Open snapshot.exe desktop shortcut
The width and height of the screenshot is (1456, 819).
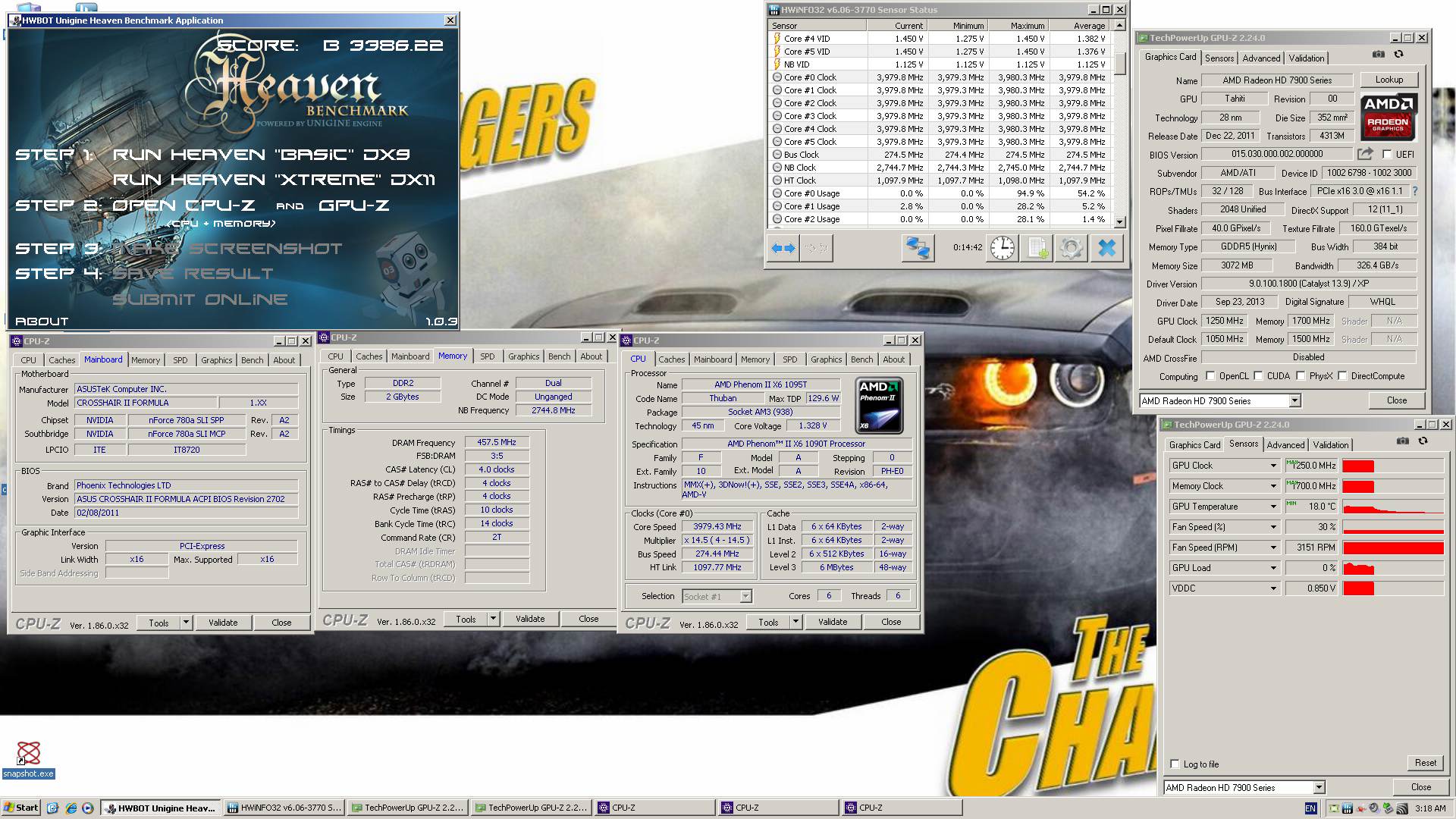[x=29, y=759]
